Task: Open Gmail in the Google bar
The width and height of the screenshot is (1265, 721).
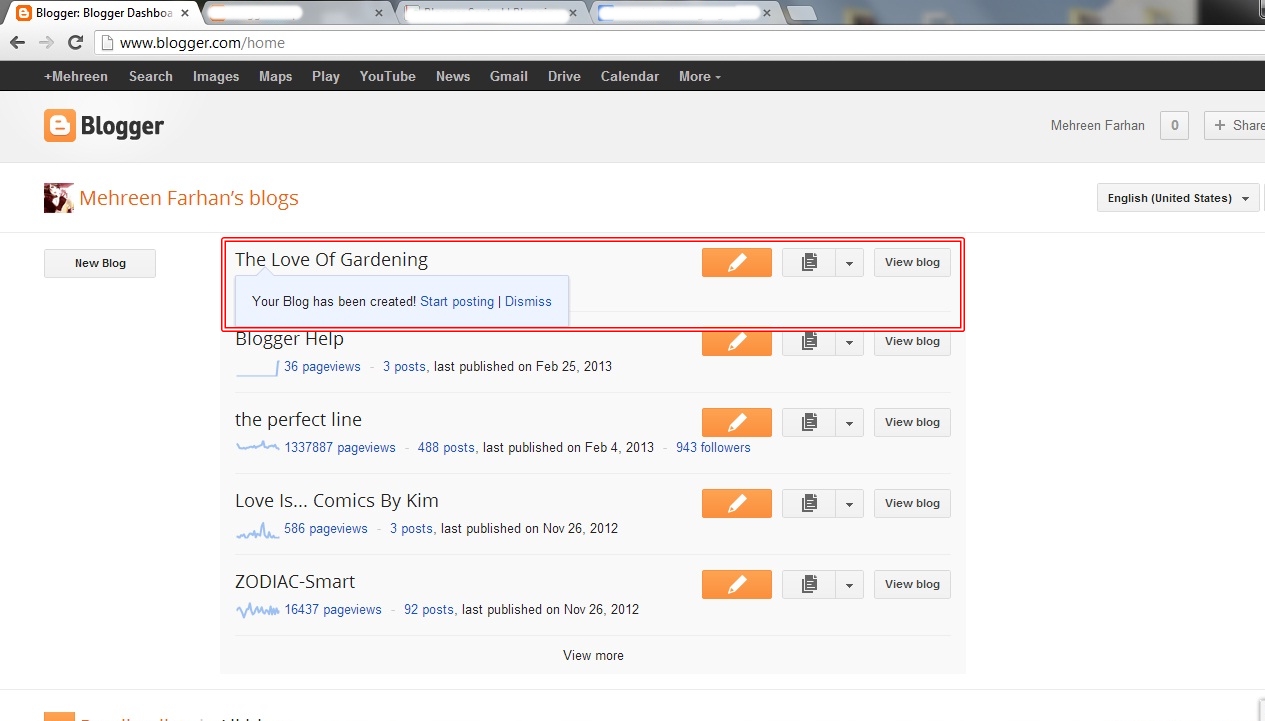Action: coord(509,76)
